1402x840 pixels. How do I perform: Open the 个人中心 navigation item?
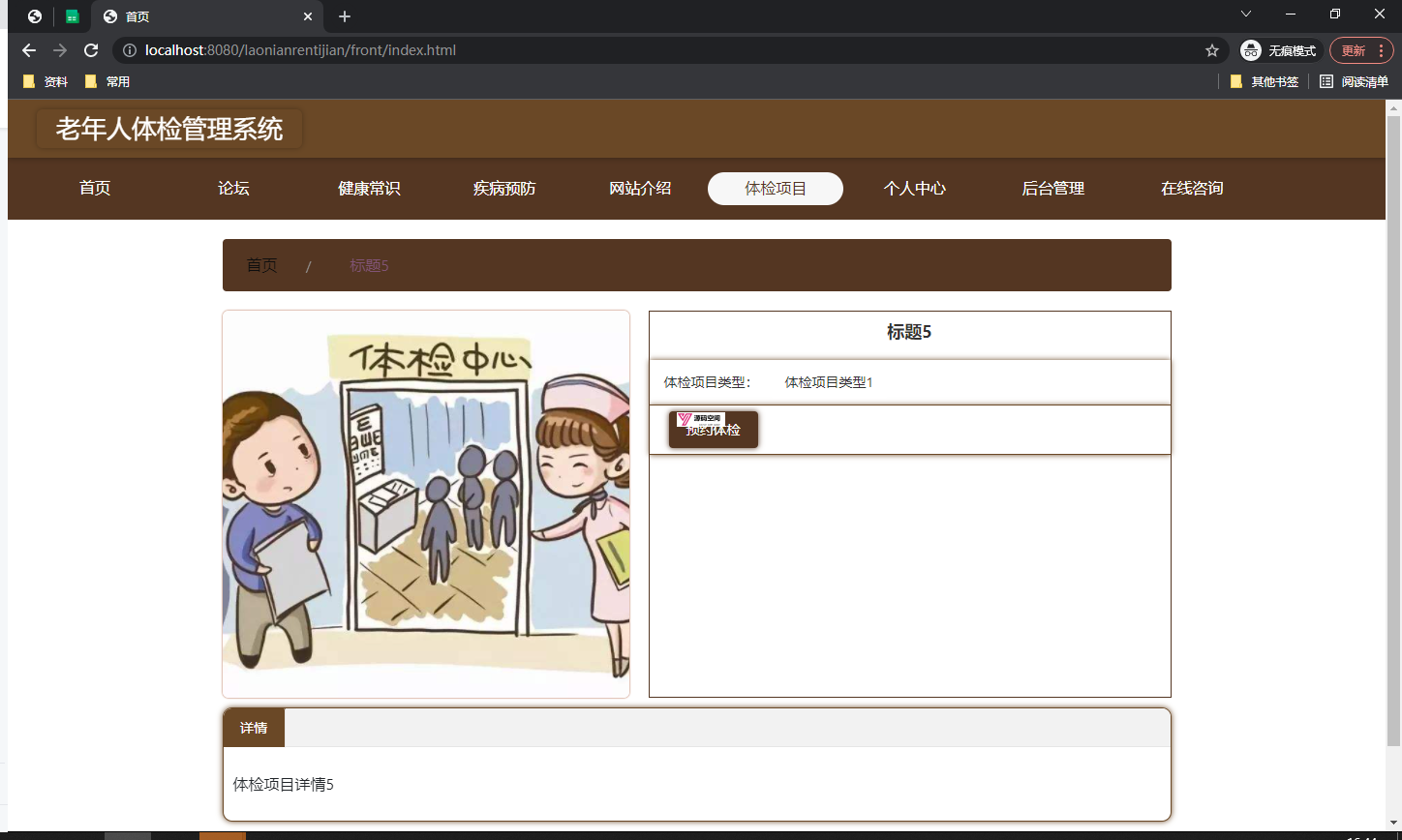coord(915,189)
